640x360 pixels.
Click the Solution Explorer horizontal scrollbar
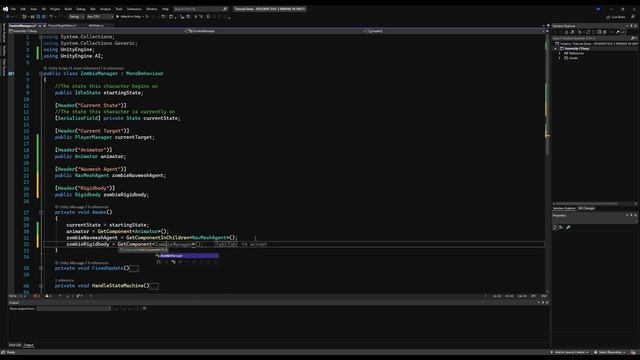pos(594,204)
